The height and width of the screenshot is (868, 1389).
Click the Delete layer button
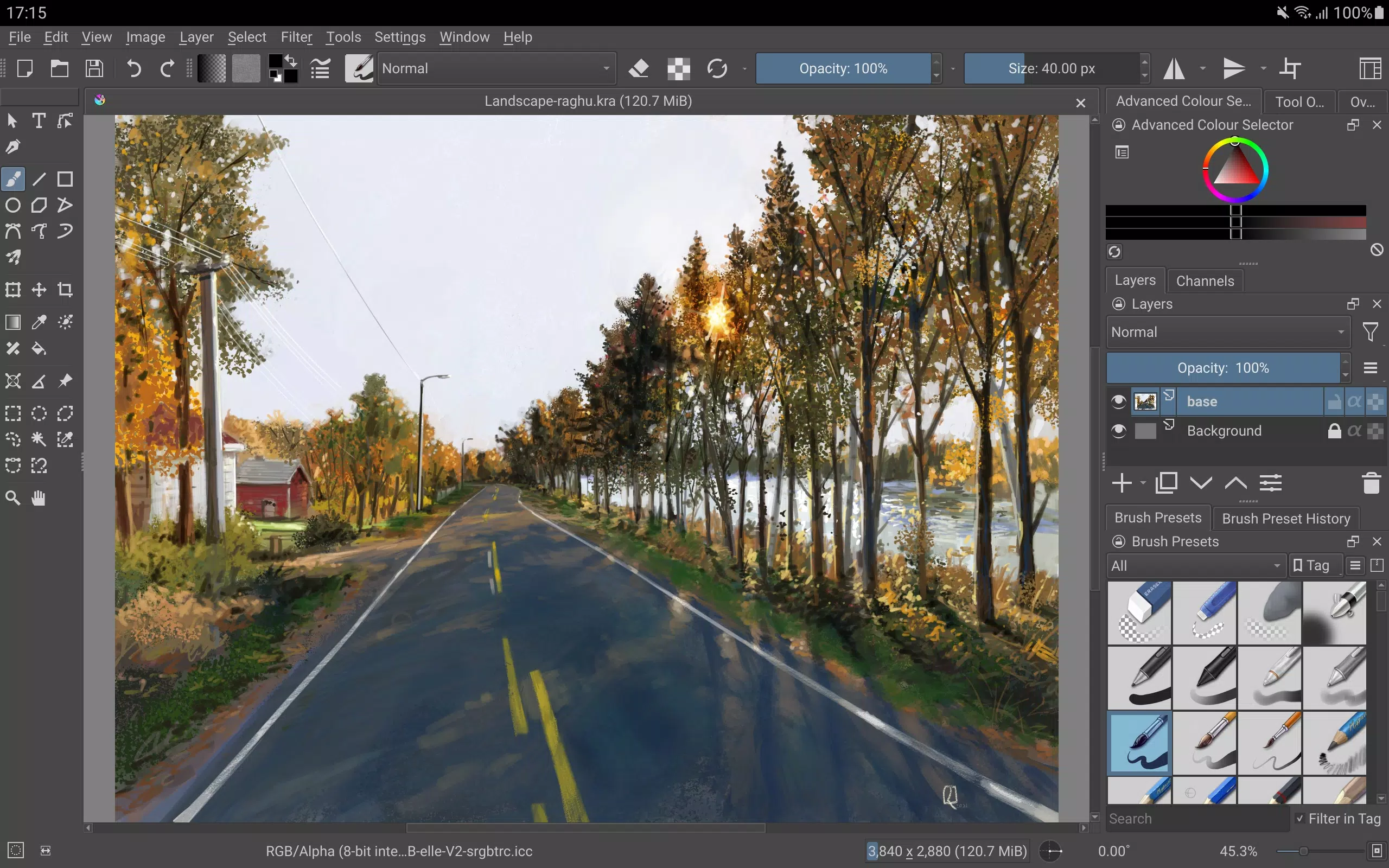point(1371,482)
